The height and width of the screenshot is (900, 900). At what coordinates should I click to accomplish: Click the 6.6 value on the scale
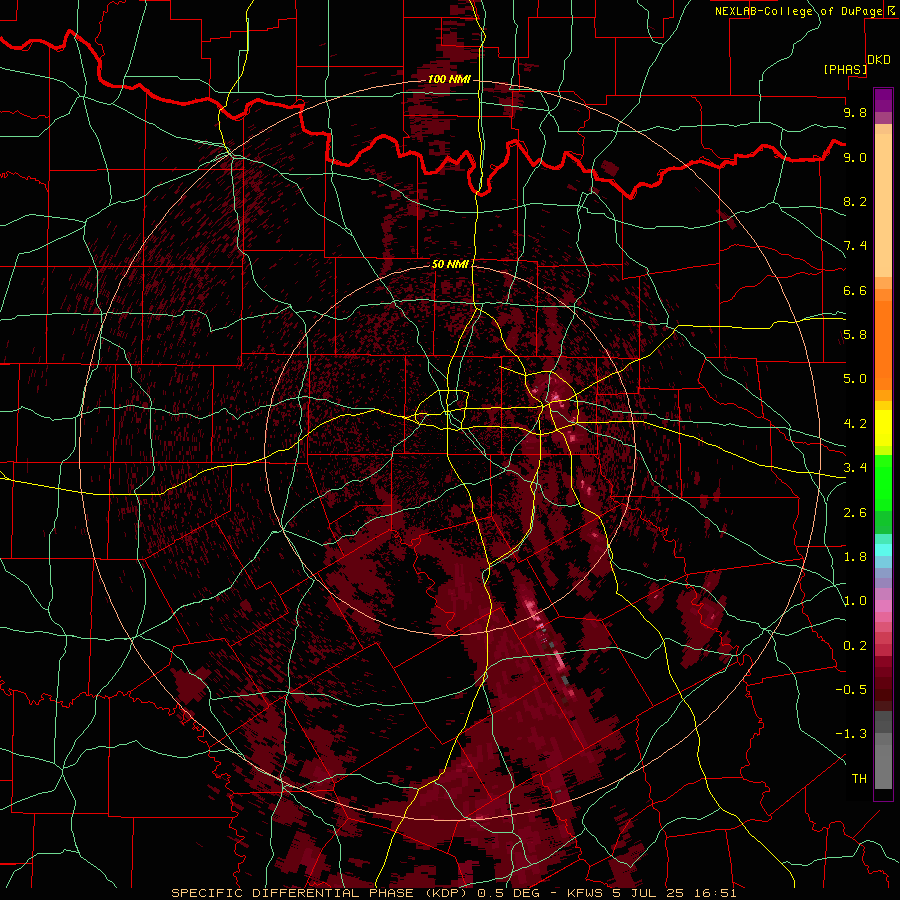pos(855,290)
